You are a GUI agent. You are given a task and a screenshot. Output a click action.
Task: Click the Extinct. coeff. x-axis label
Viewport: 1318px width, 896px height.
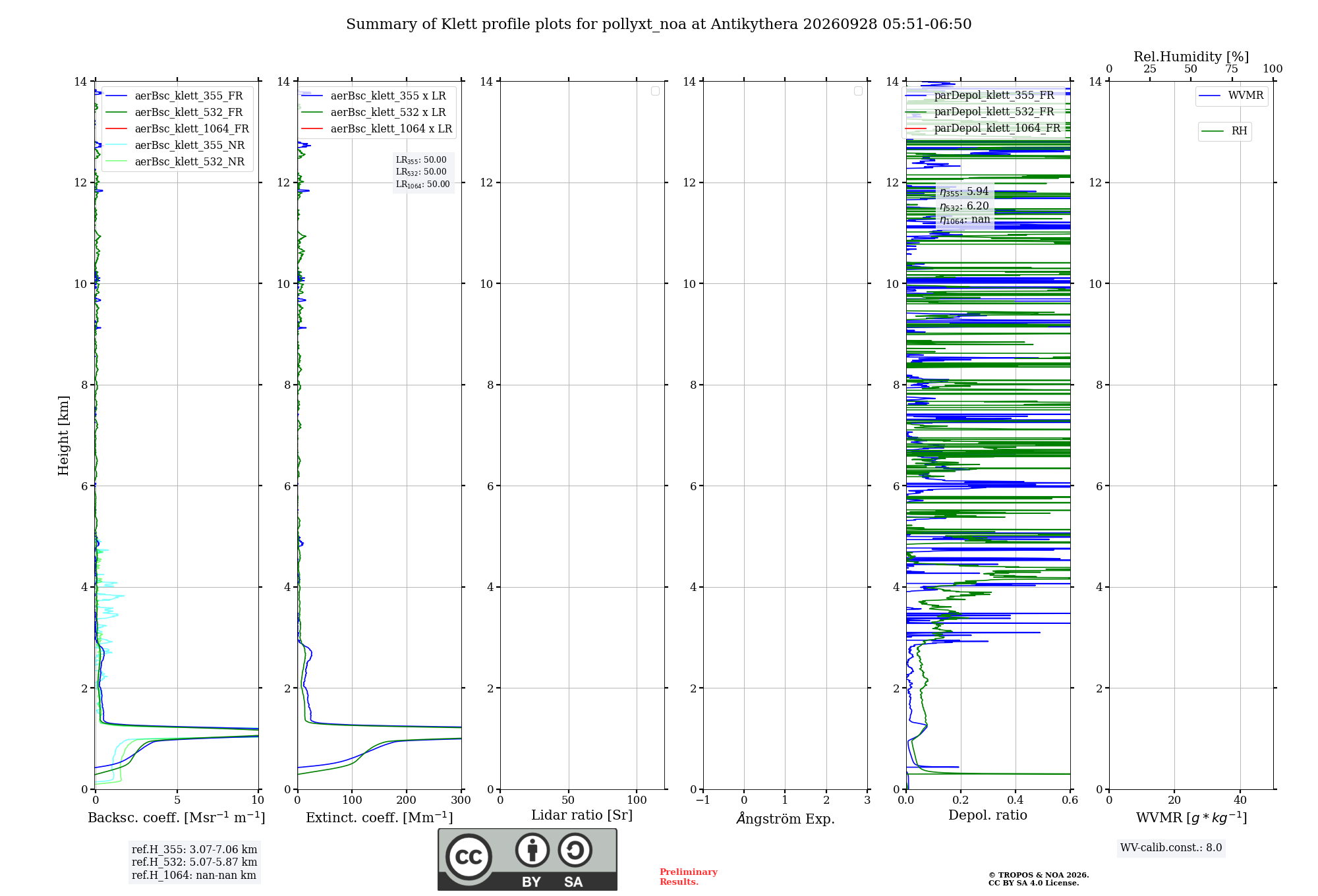pyautogui.click(x=380, y=818)
